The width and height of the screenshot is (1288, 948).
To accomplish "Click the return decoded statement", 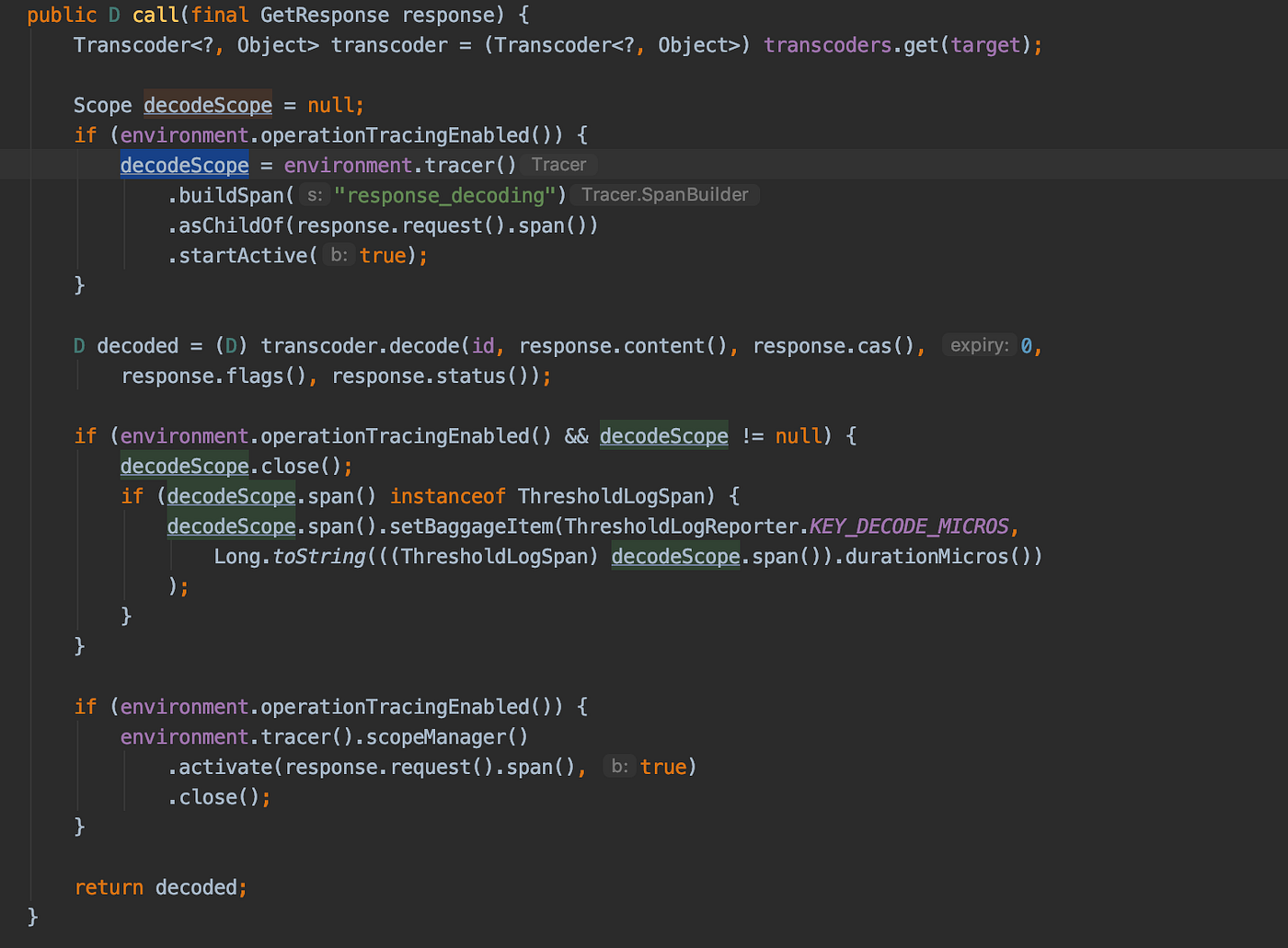I will pyautogui.click(x=159, y=886).
